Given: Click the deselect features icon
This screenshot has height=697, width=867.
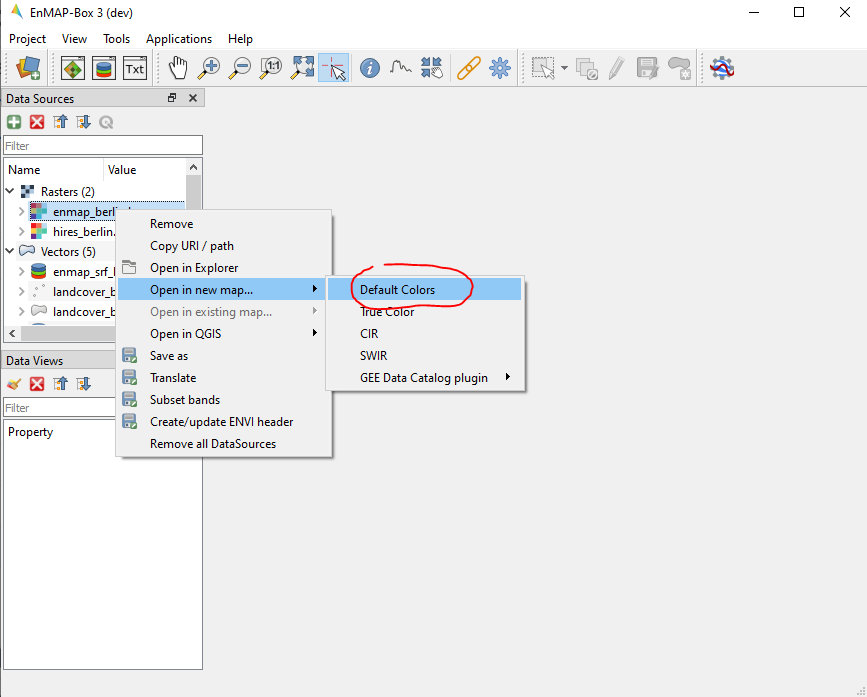Looking at the screenshot, I should click(x=586, y=69).
